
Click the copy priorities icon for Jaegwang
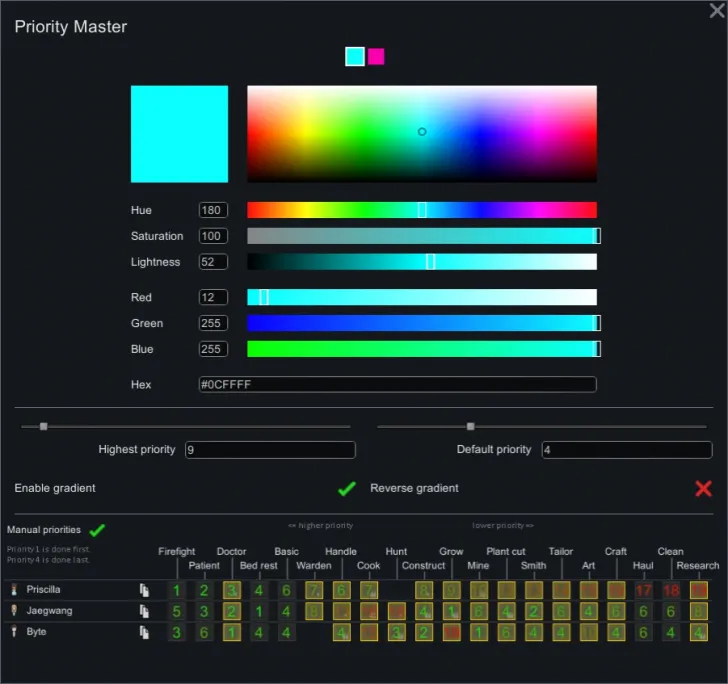coord(144,611)
